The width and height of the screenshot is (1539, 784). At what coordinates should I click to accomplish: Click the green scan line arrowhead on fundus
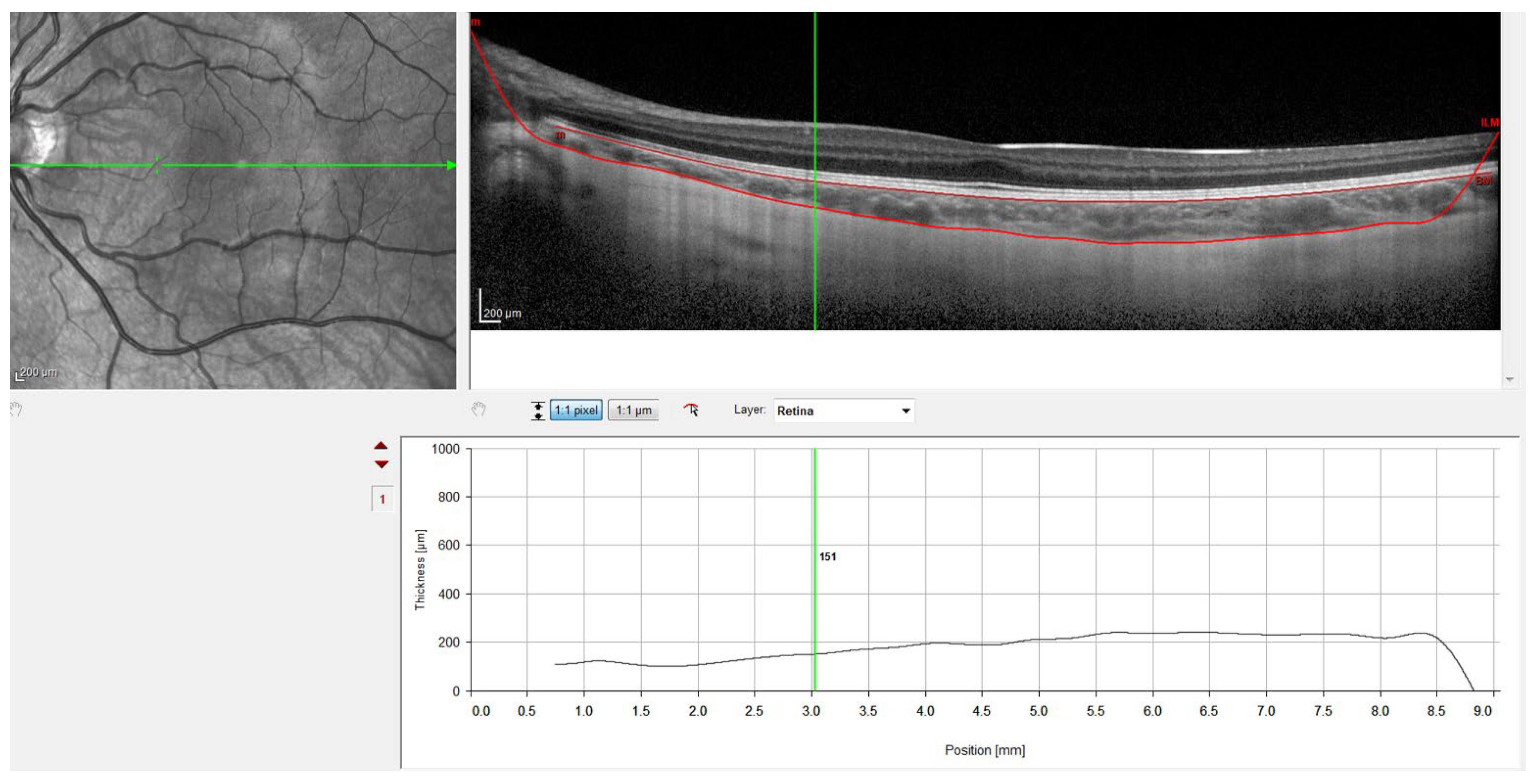tap(452, 165)
